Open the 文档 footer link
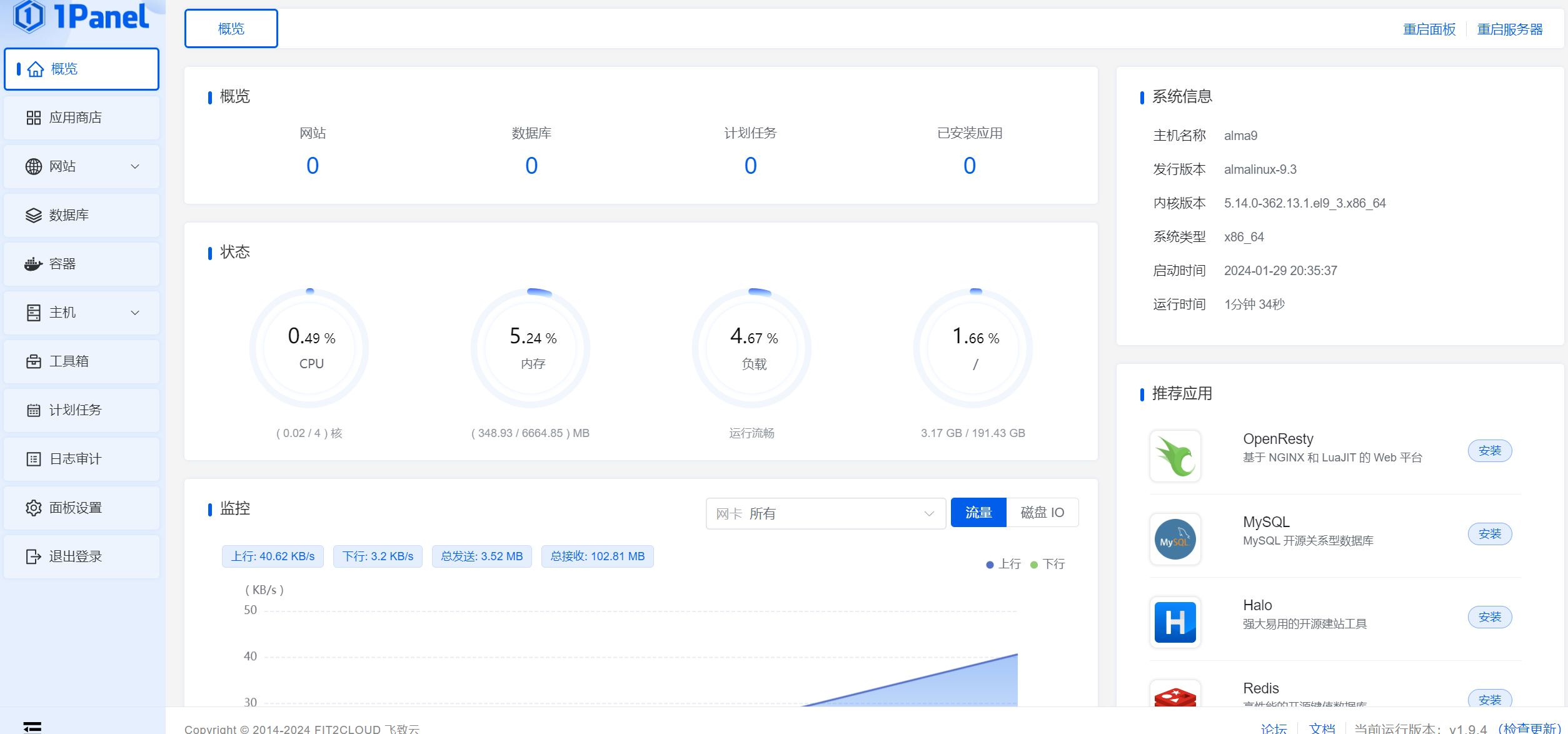The image size is (1568, 734). (x=1322, y=728)
